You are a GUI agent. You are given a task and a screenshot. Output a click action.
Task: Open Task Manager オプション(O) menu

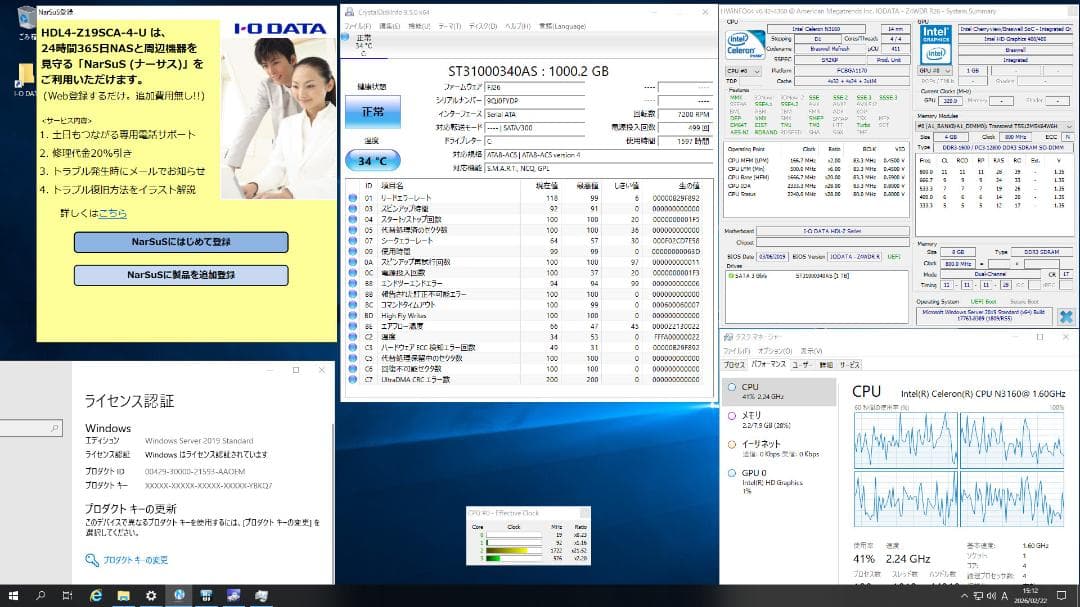775,351
